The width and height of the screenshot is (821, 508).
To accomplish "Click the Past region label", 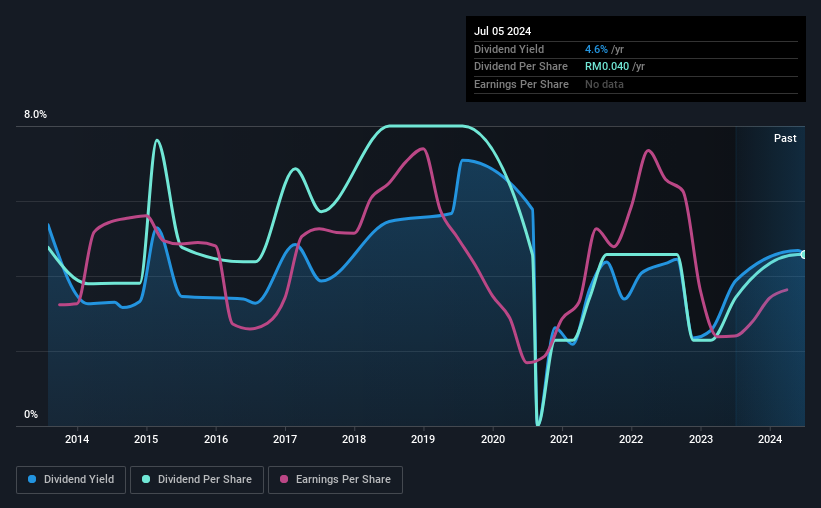I will click(x=785, y=138).
